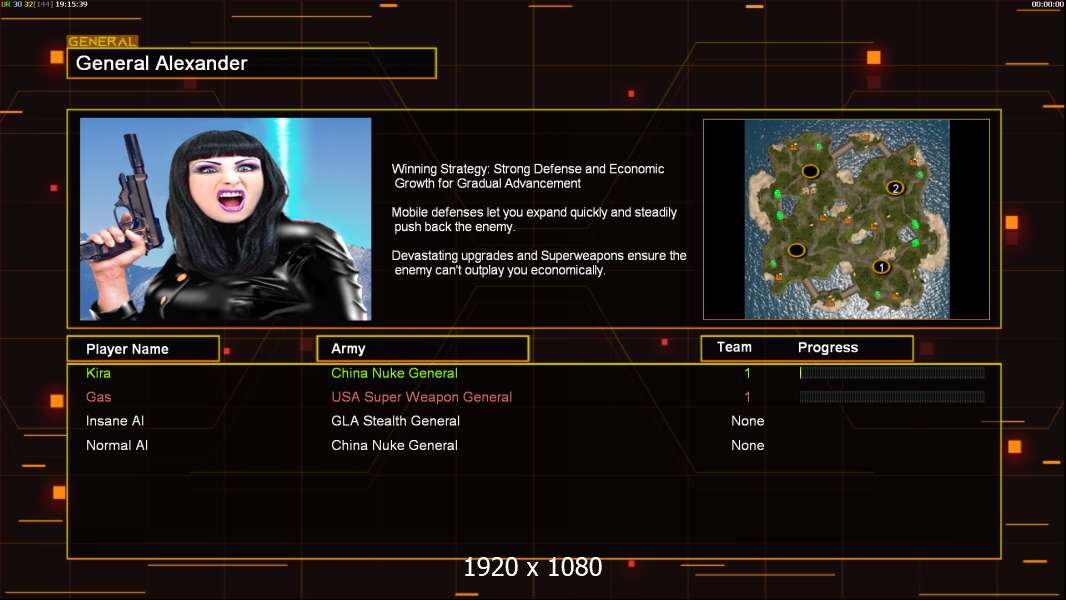Select player Kira in the list
Image resolution: width=1066 pixels, height=600 pixels.
click(x=99, y=373)
